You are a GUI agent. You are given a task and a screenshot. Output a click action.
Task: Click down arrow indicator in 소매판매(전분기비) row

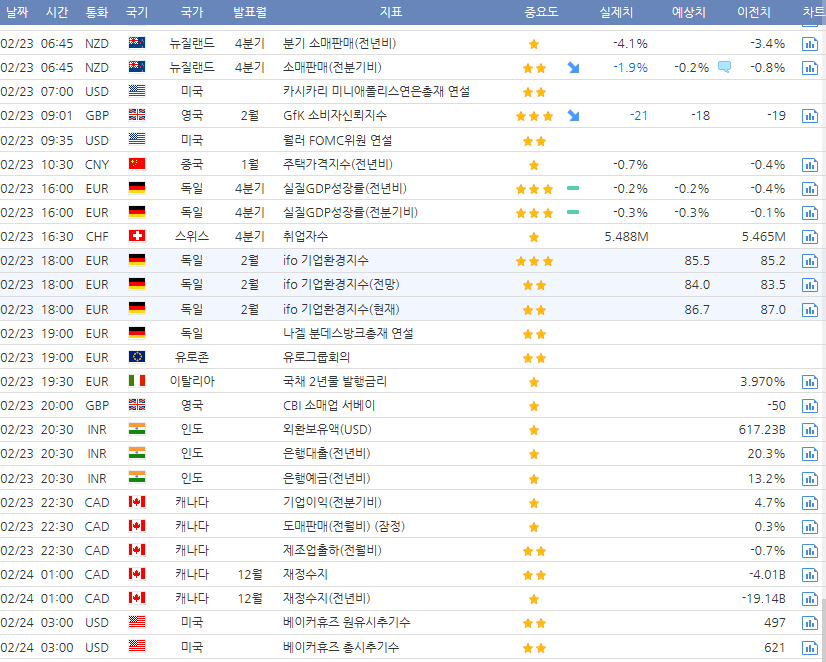point(573,67)
